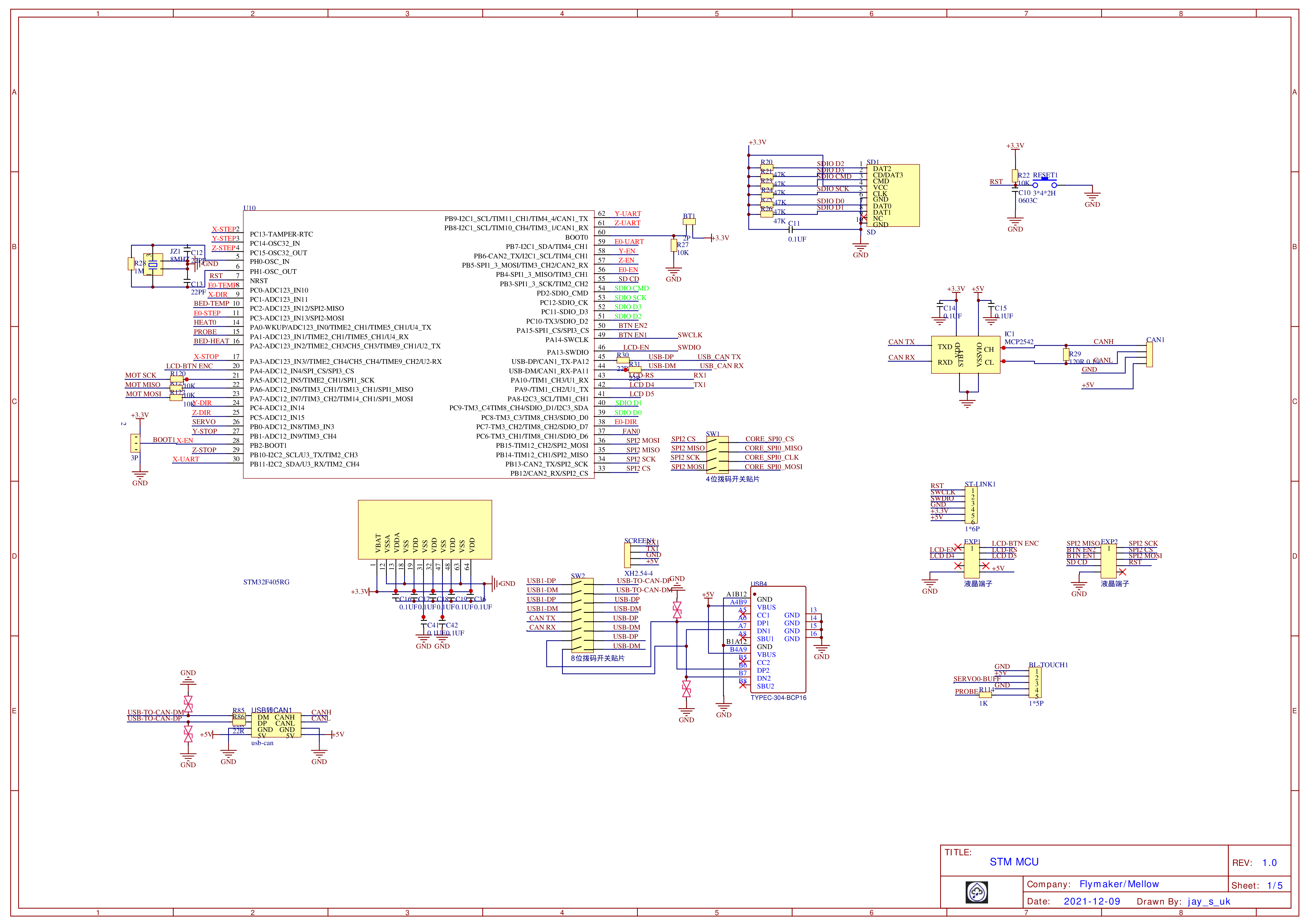This screenshot has height=924, width=1308.
Task: Select the "CORE_SPI0_CS" net label
Action: point(770,439)
